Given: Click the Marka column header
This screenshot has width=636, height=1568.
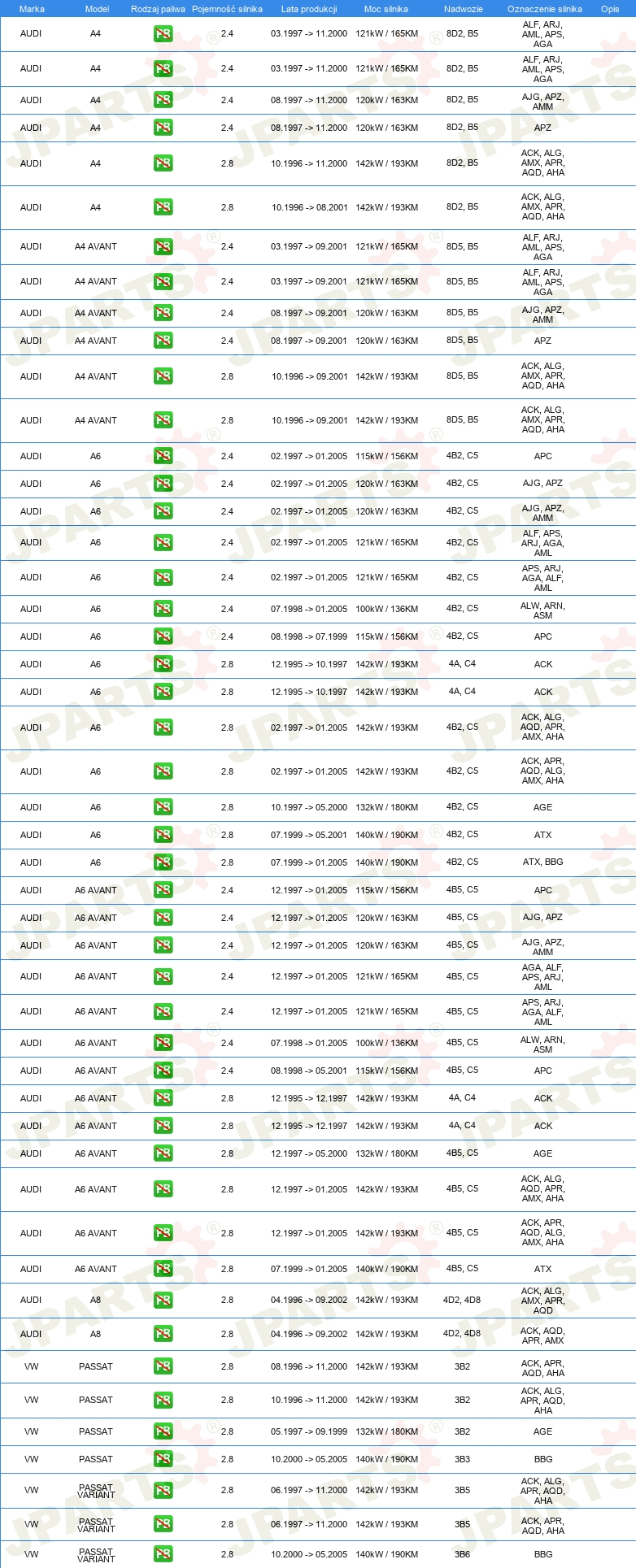Looking at the screenshot, I should coord(32,9).
